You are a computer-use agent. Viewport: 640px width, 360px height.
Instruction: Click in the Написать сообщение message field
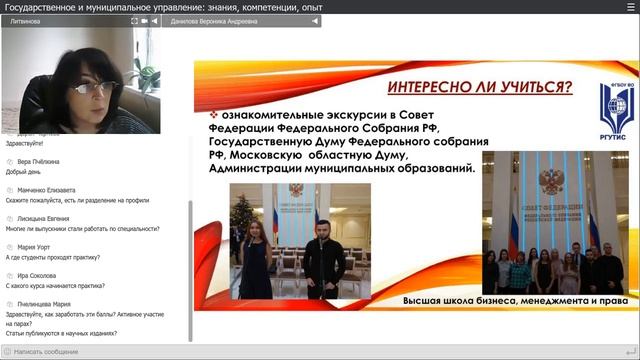pos(318,351)
